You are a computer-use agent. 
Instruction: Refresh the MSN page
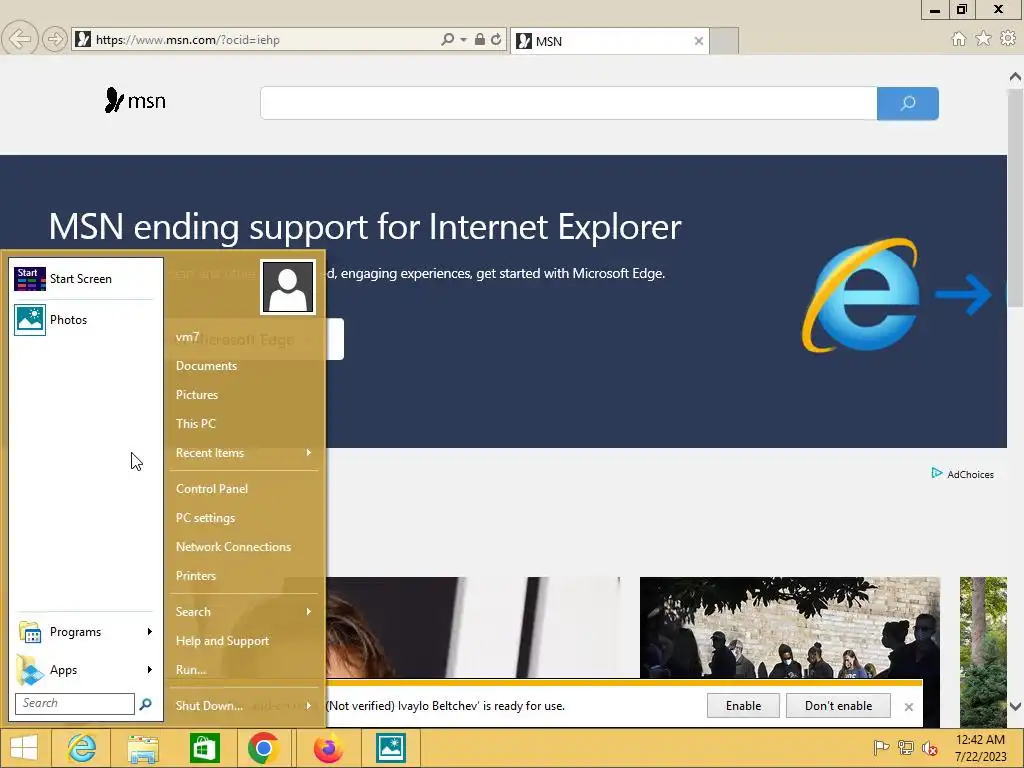(x=496, y=39)
